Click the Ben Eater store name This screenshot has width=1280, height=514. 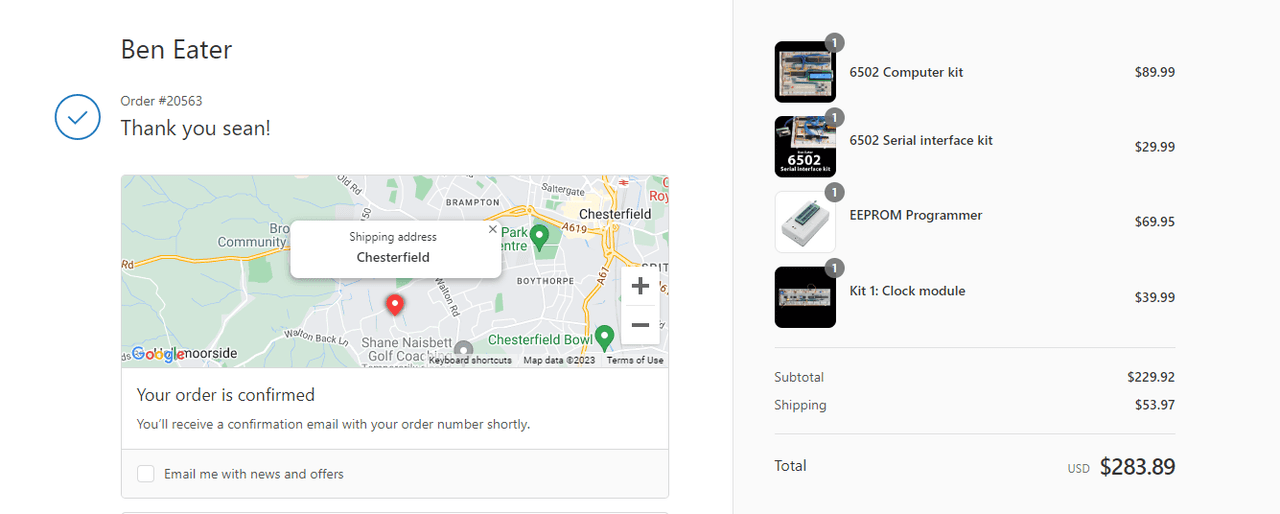176,49
